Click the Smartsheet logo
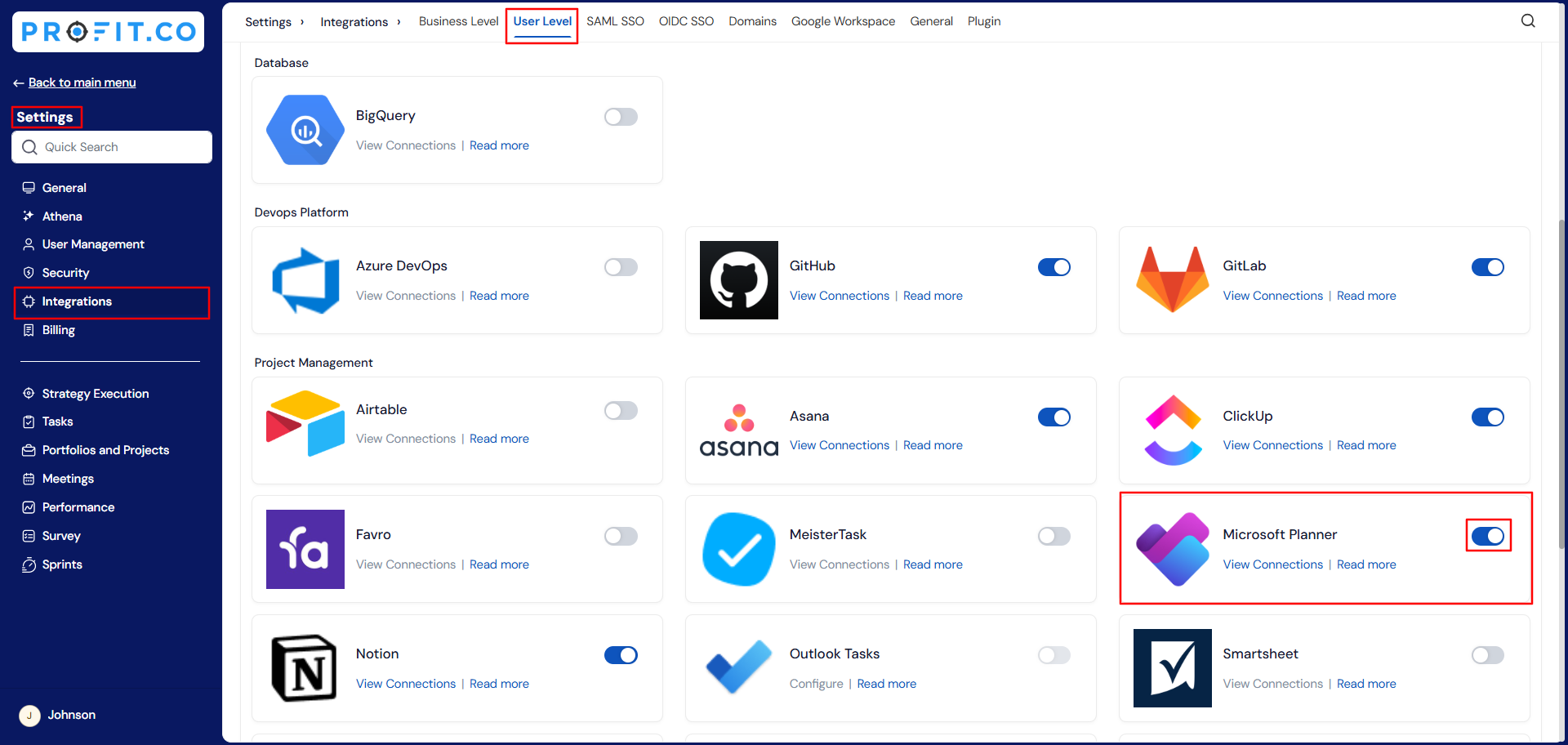Image resolution: width=1568 pixels, height=745 pixels. coord(1173,668)
